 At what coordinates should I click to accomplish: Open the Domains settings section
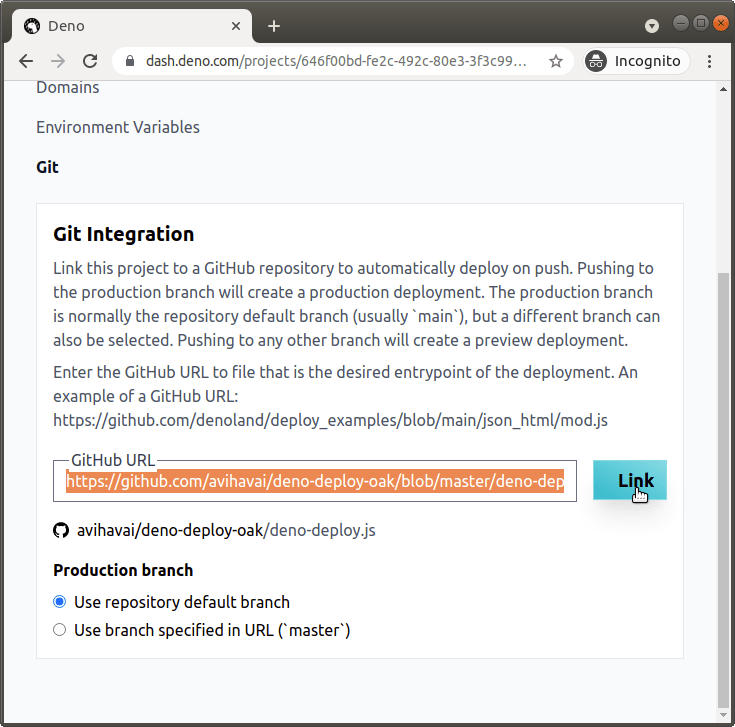[68, 87]
